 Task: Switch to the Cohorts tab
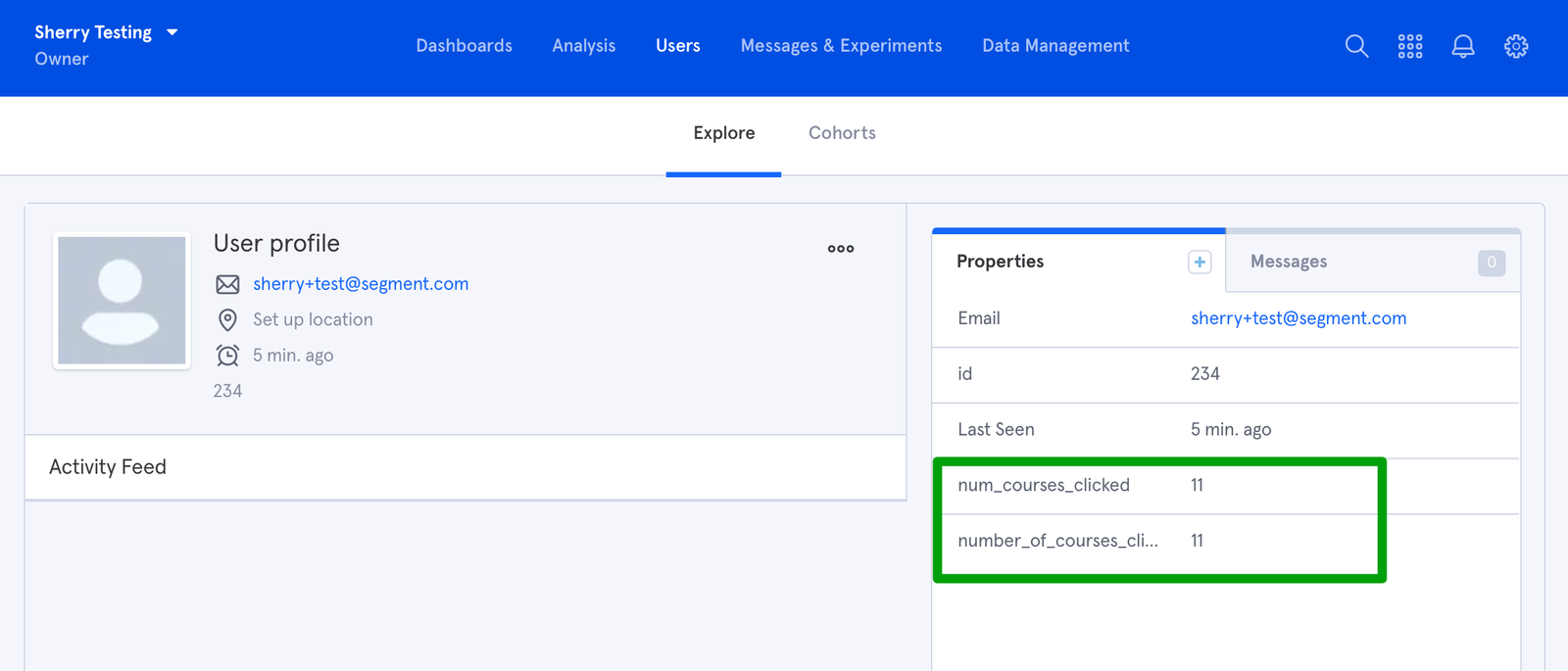842,133
